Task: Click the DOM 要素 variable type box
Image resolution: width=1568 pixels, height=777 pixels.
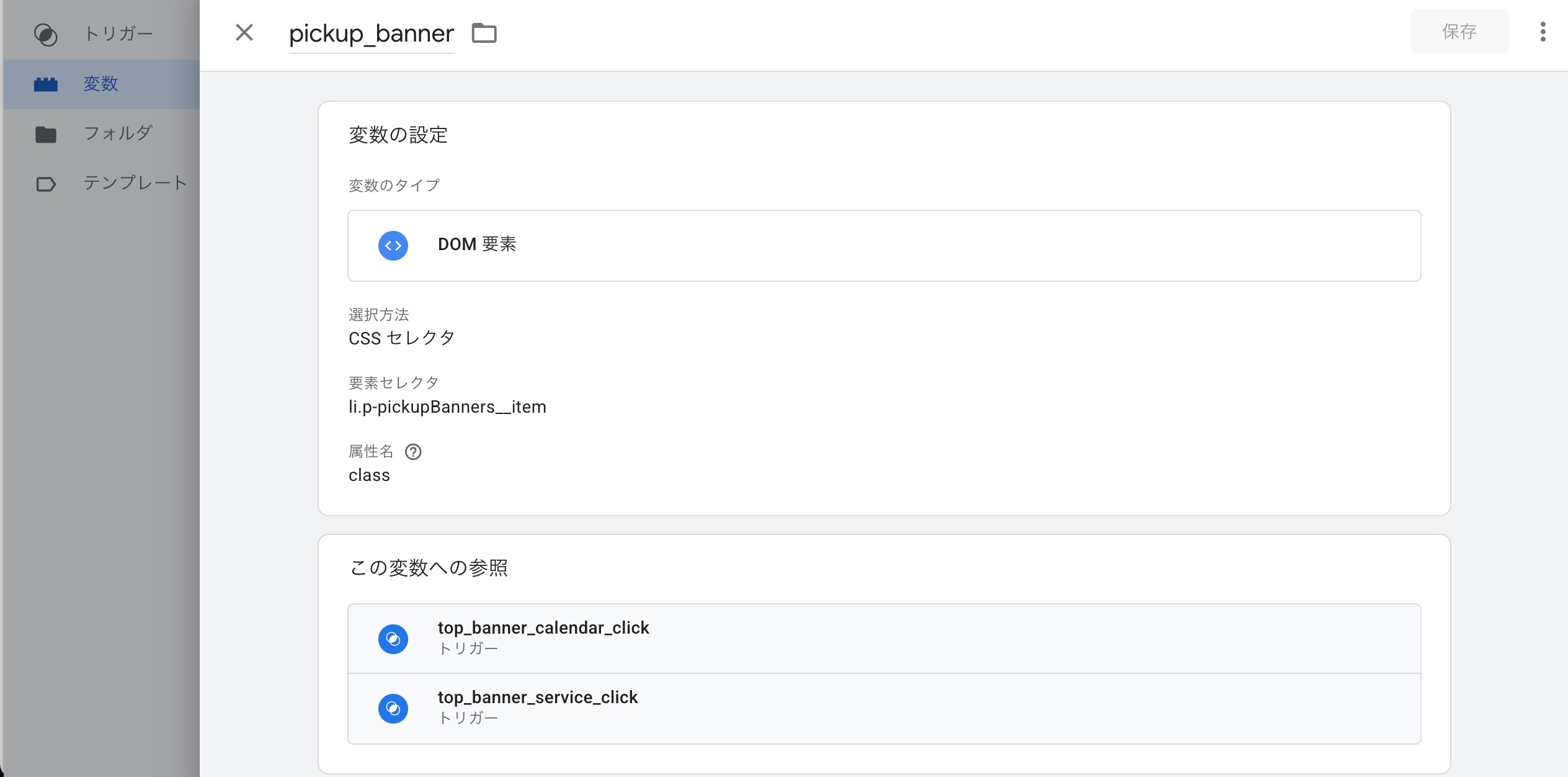Action: pos(883,246)
